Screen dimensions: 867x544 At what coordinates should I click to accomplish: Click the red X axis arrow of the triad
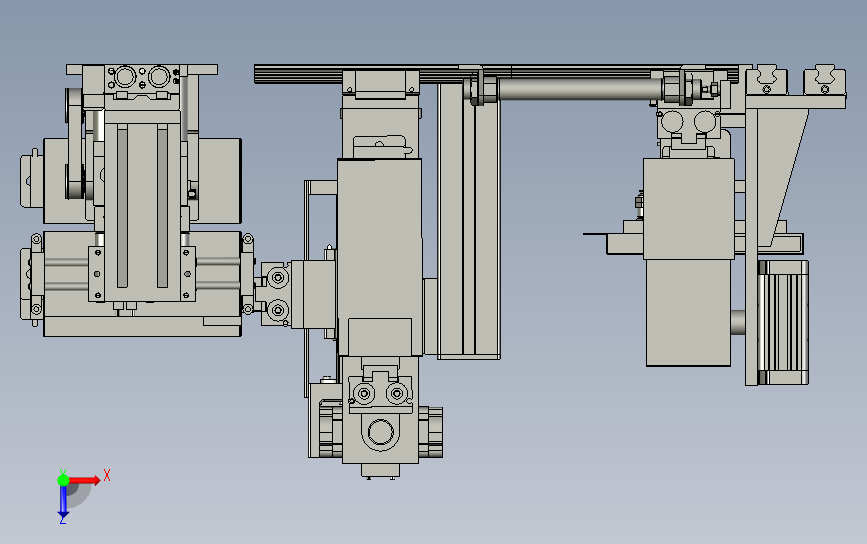[x=84, y=480]
